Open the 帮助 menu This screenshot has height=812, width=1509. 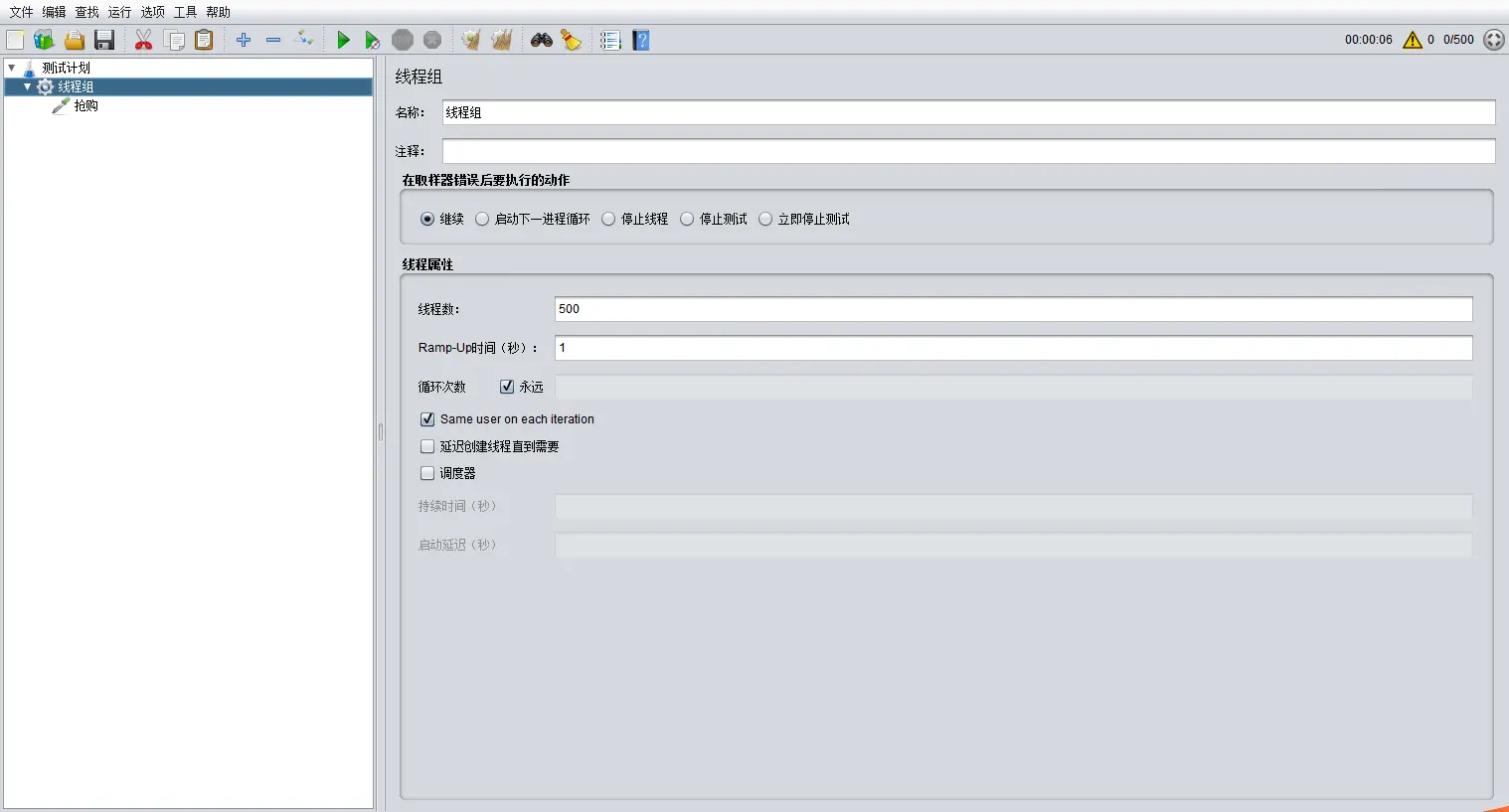pos(218,12)
